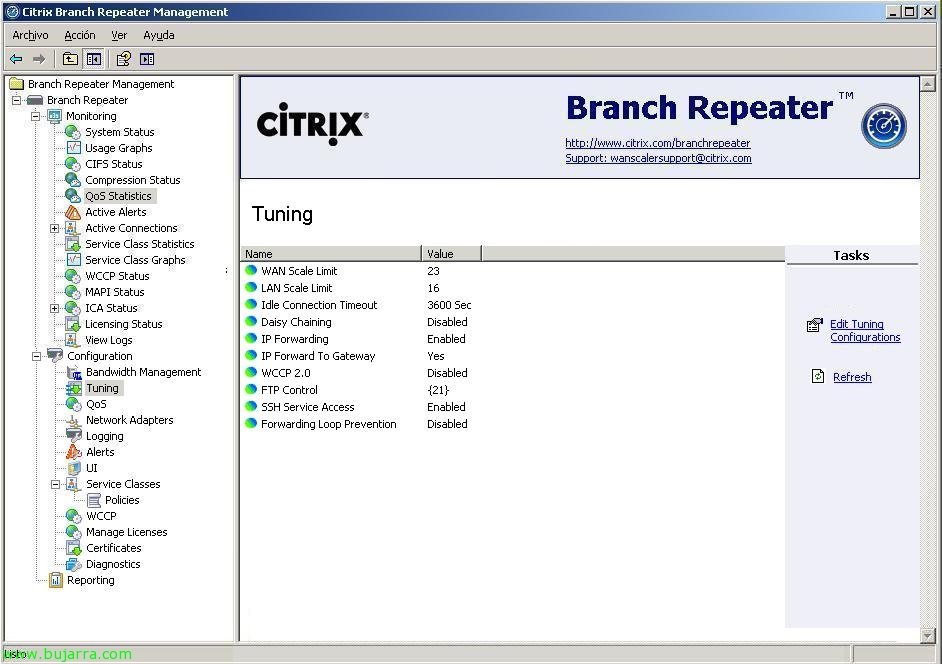The width and height of the screenshot is (942, 664).
Task: Expand the ICA Status node
Action: tap(55, 308)
